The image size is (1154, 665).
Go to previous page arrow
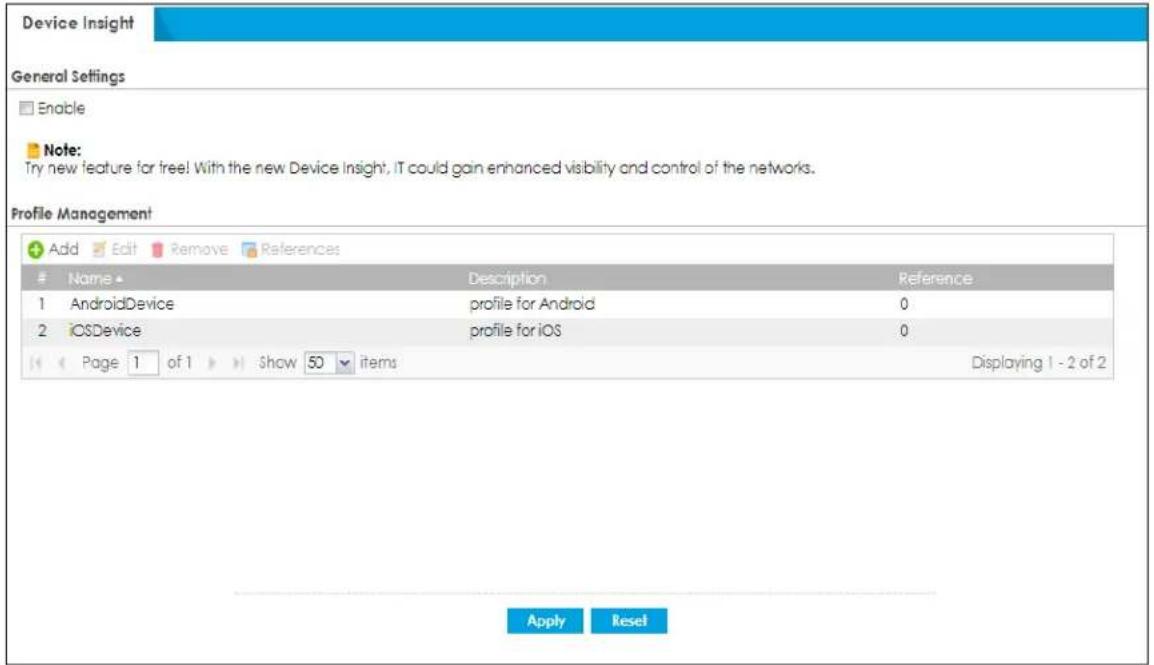[62, 363]
